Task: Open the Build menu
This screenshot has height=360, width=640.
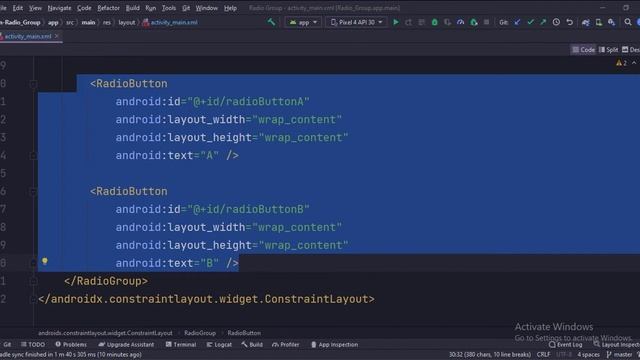Action: tap(132, 8)
